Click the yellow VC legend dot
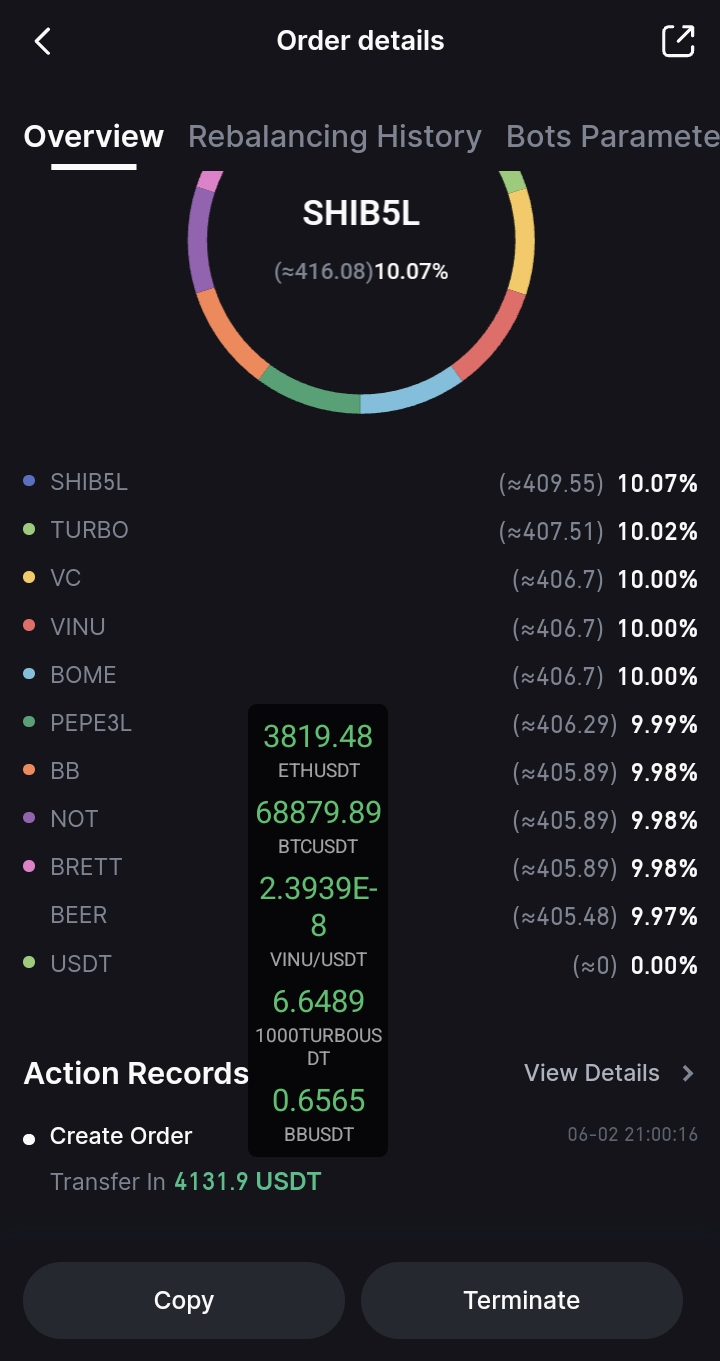The image size is (720, 1361). pos(30,578)
